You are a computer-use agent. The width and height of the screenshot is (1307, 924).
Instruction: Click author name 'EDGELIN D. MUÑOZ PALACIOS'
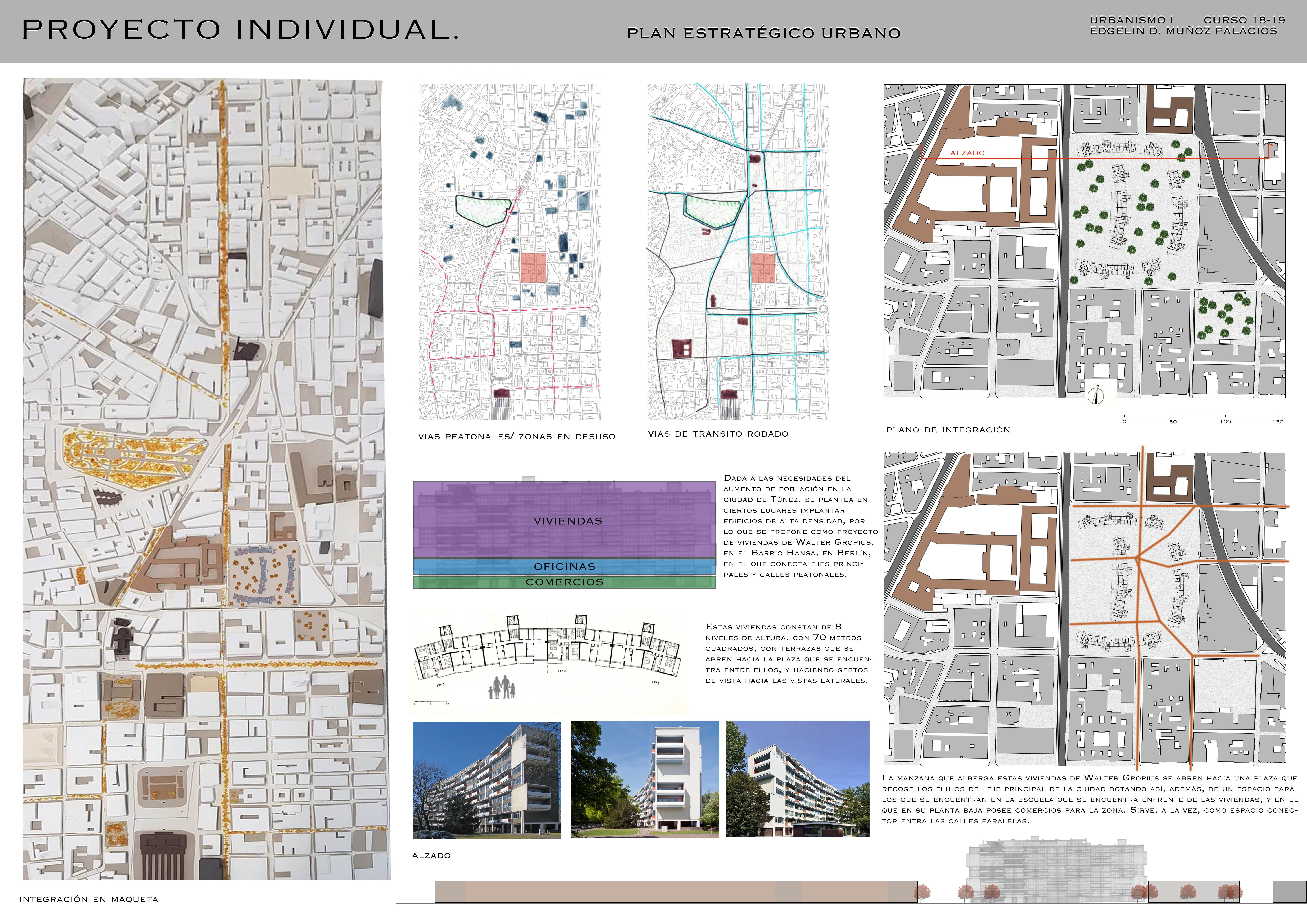pos(1183,31)
